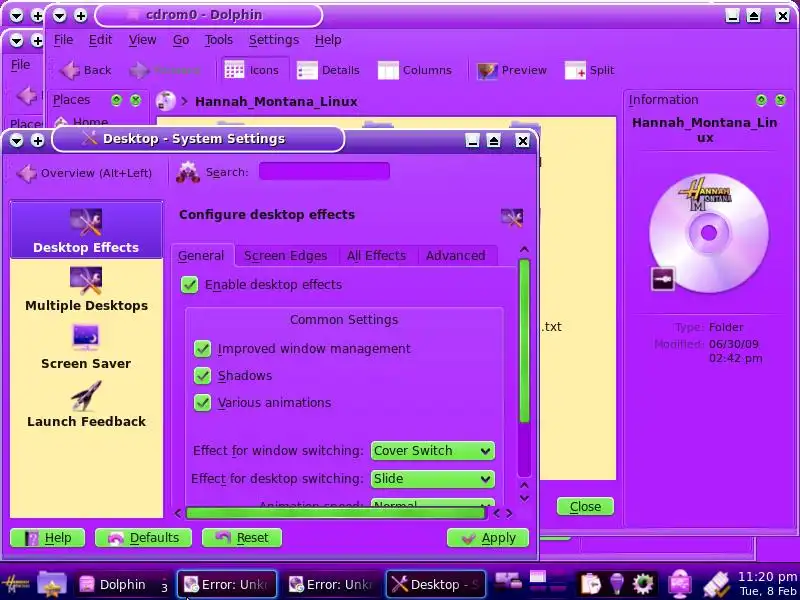This screenshot has height=600, width=800.
Task: Open the Help menu in Dolphin
Action: pos(328,40)
